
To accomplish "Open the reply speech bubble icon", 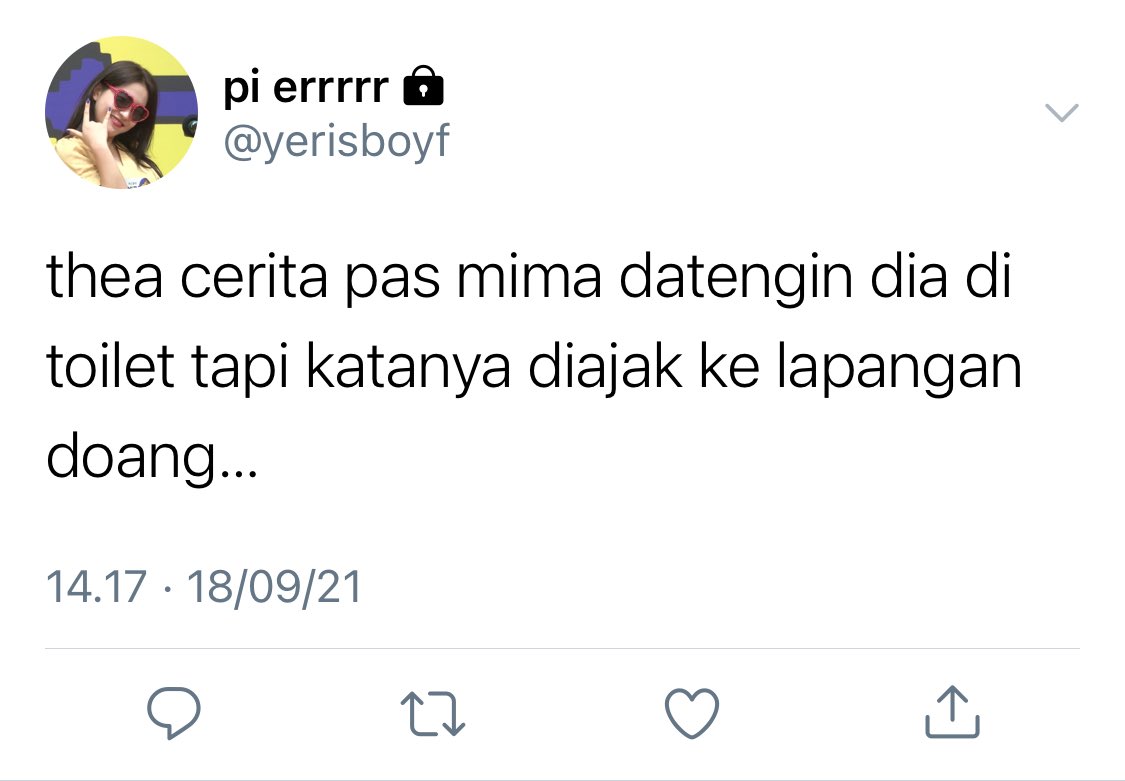I will pos(174,712).
